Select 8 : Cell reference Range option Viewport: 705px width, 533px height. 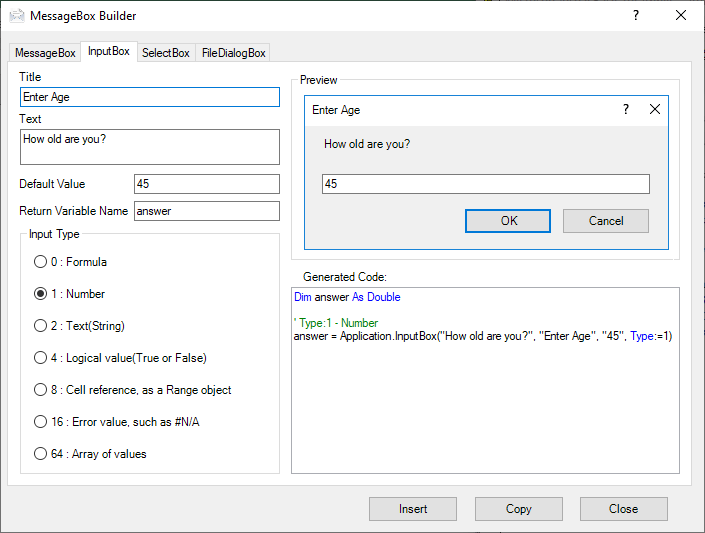coord(133,390)
